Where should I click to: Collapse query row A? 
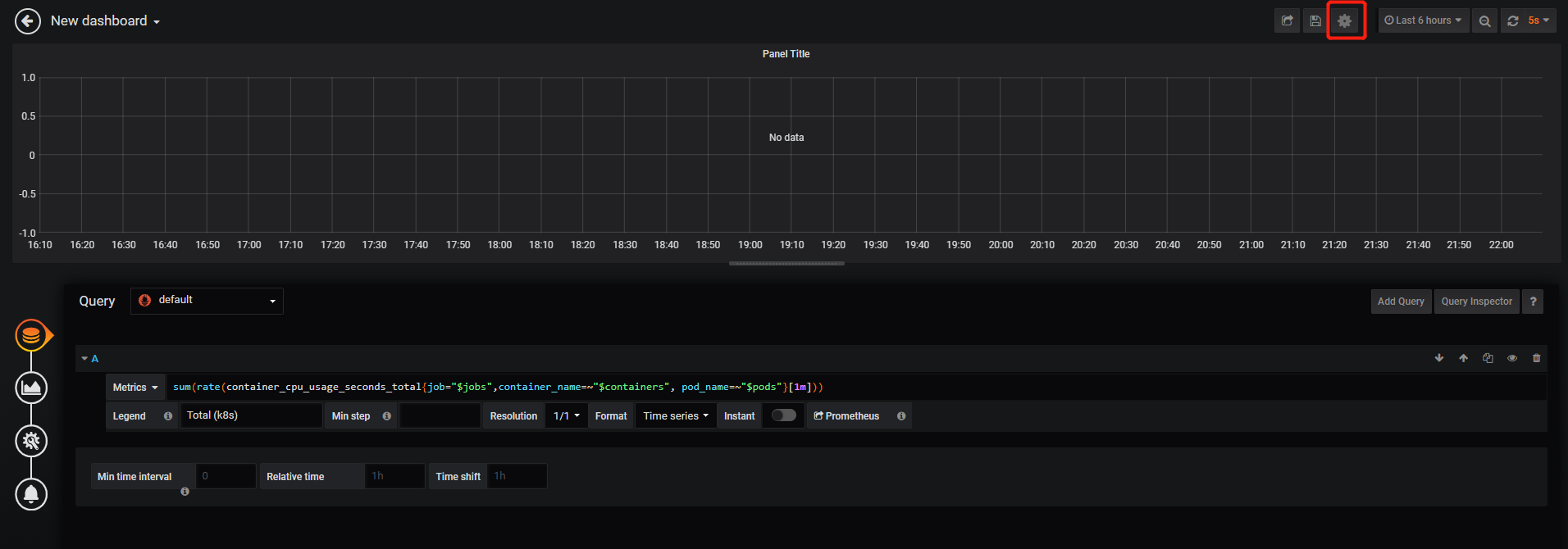tap(89, 359)
